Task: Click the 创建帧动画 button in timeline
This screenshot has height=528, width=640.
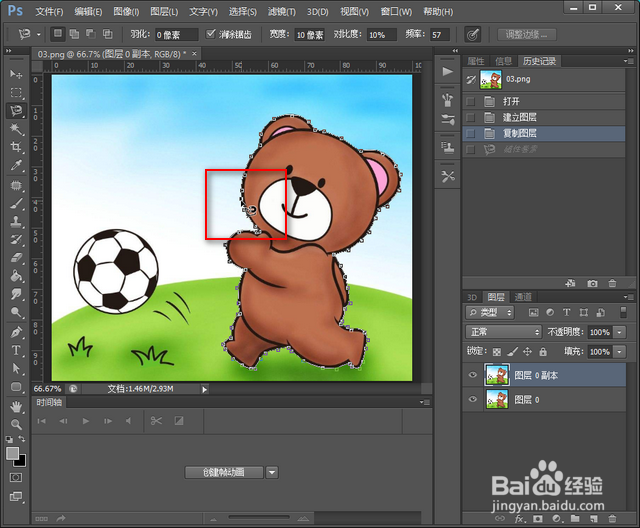Action: [x=224, y=473]
